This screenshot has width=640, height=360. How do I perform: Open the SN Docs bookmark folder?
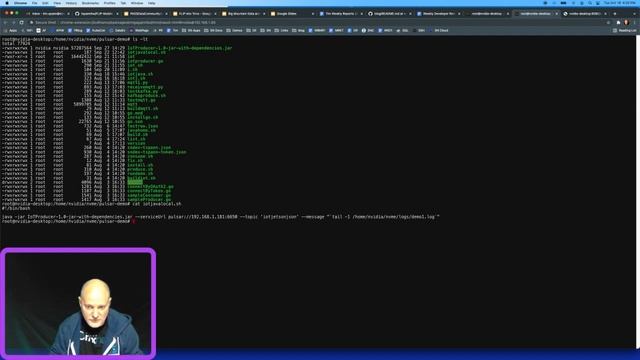tap(213, 30)
